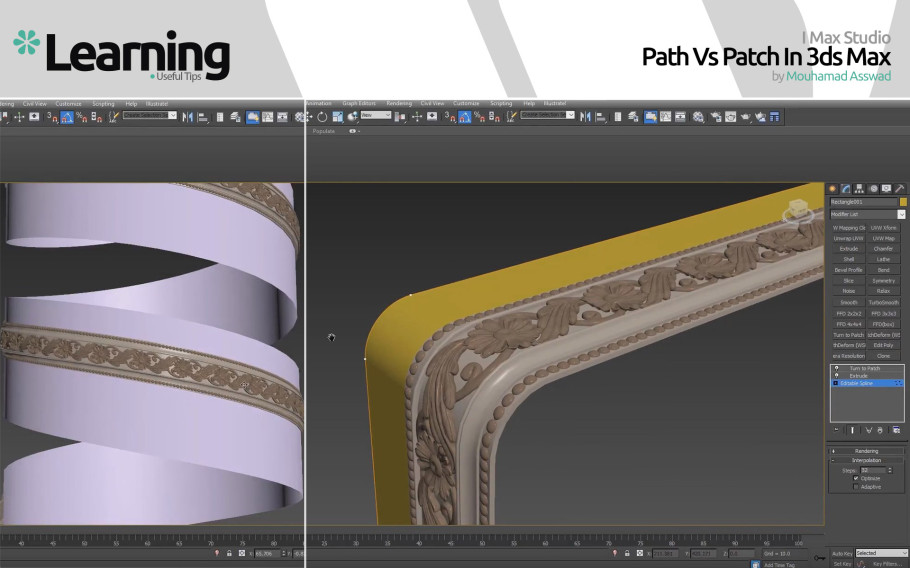Open the Display command panel tab

point(886,189)
